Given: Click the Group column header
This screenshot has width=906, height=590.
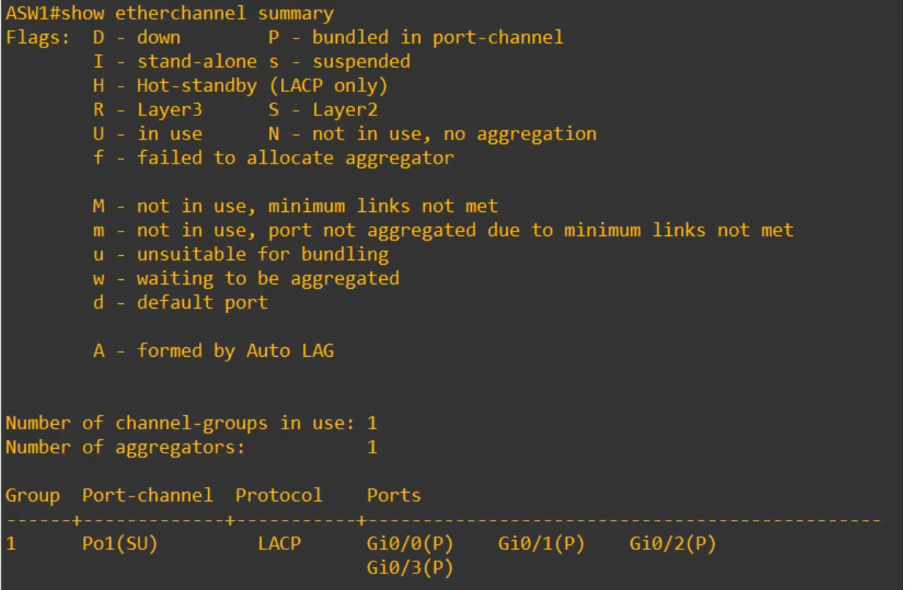Looking at the screenshot, I should coord(32,496).
